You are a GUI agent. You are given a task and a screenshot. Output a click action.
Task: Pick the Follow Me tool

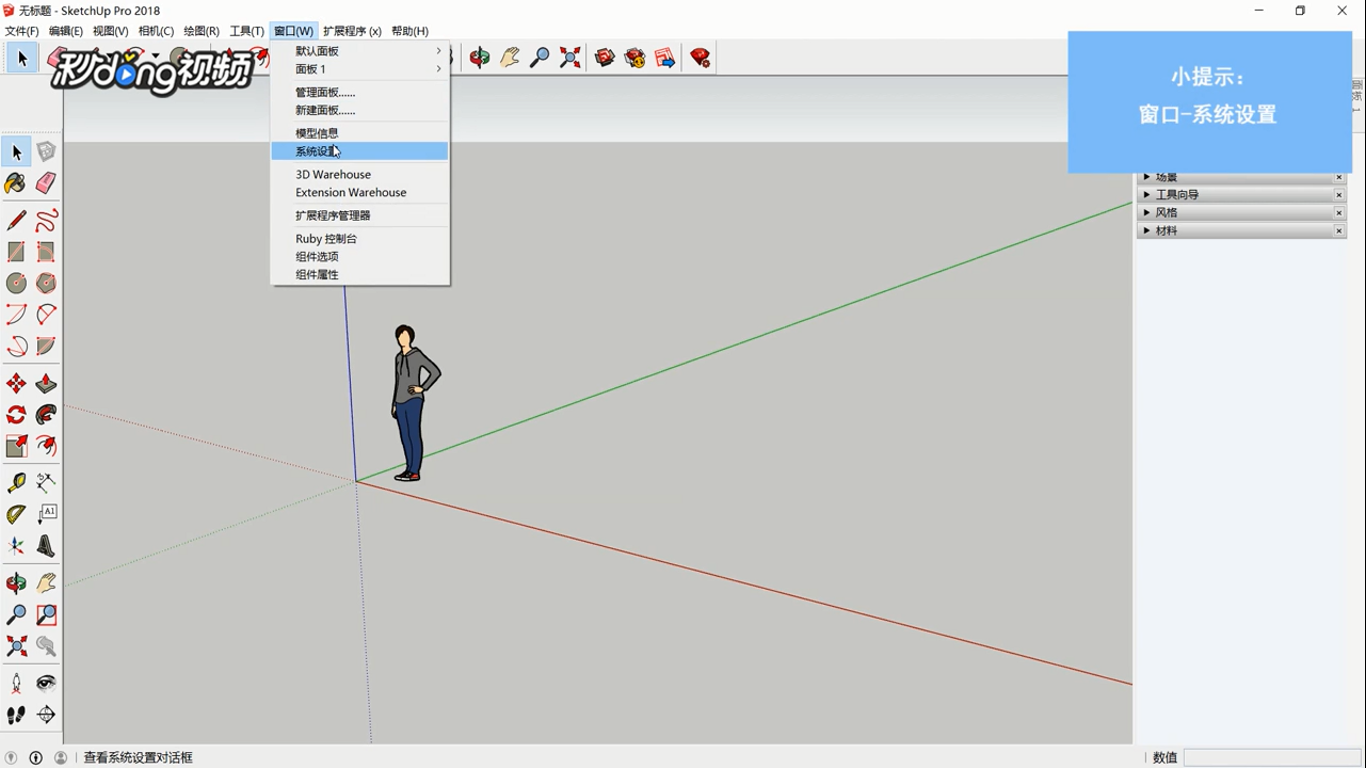(46, 415)
